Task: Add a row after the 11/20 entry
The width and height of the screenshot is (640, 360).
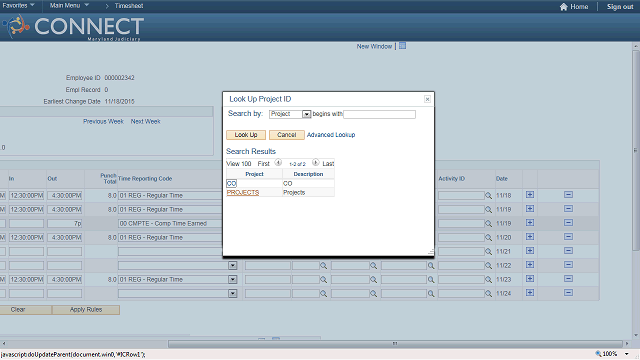Action: pyautogui.click(x=530, y=237)
